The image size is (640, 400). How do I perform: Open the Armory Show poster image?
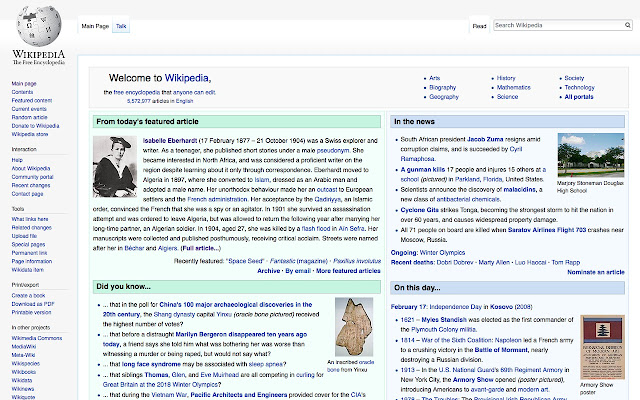point(602,347)
